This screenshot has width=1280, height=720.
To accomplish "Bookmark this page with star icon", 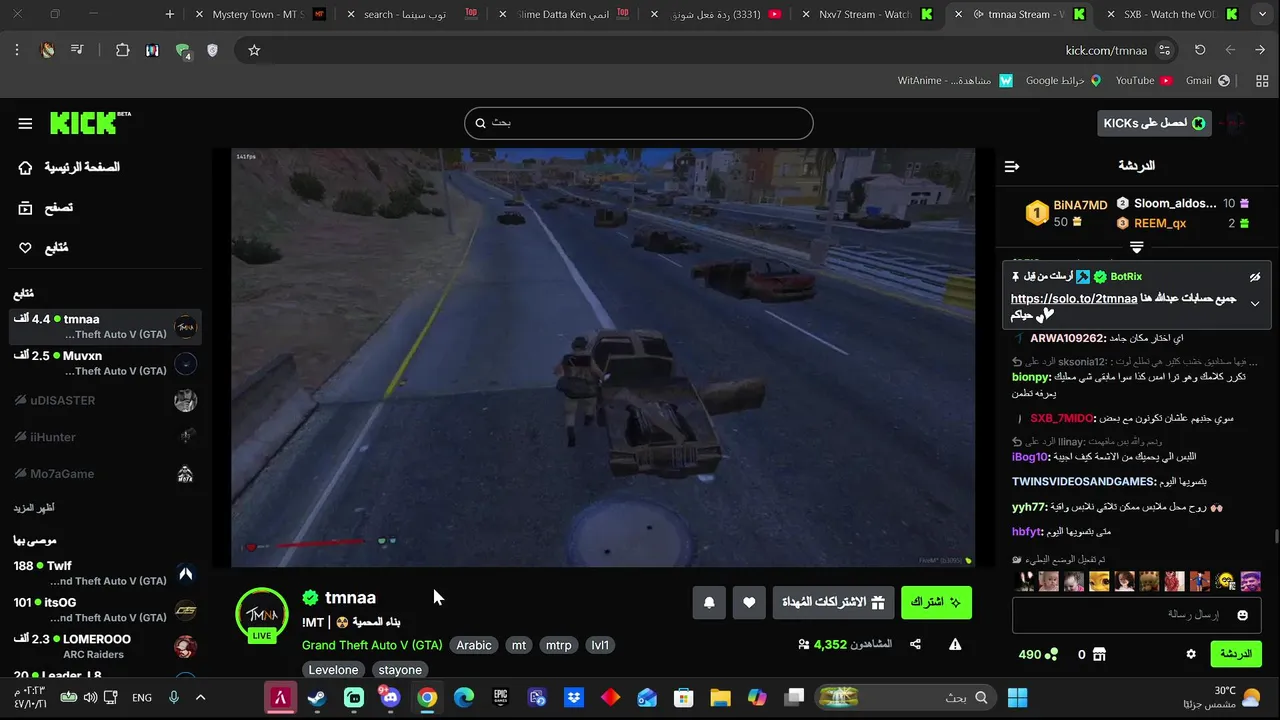I will (254, 50).
